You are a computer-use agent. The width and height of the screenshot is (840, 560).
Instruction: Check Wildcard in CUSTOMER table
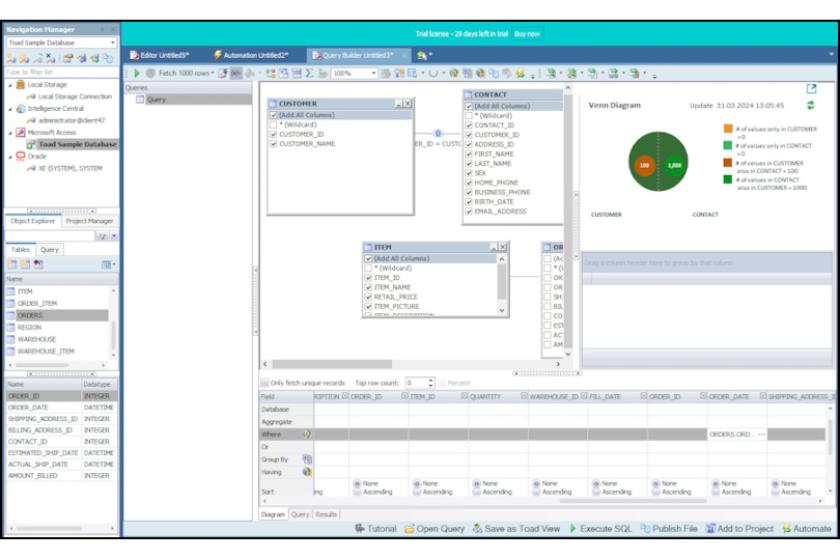pyautogui.click(x=274, y=125)
